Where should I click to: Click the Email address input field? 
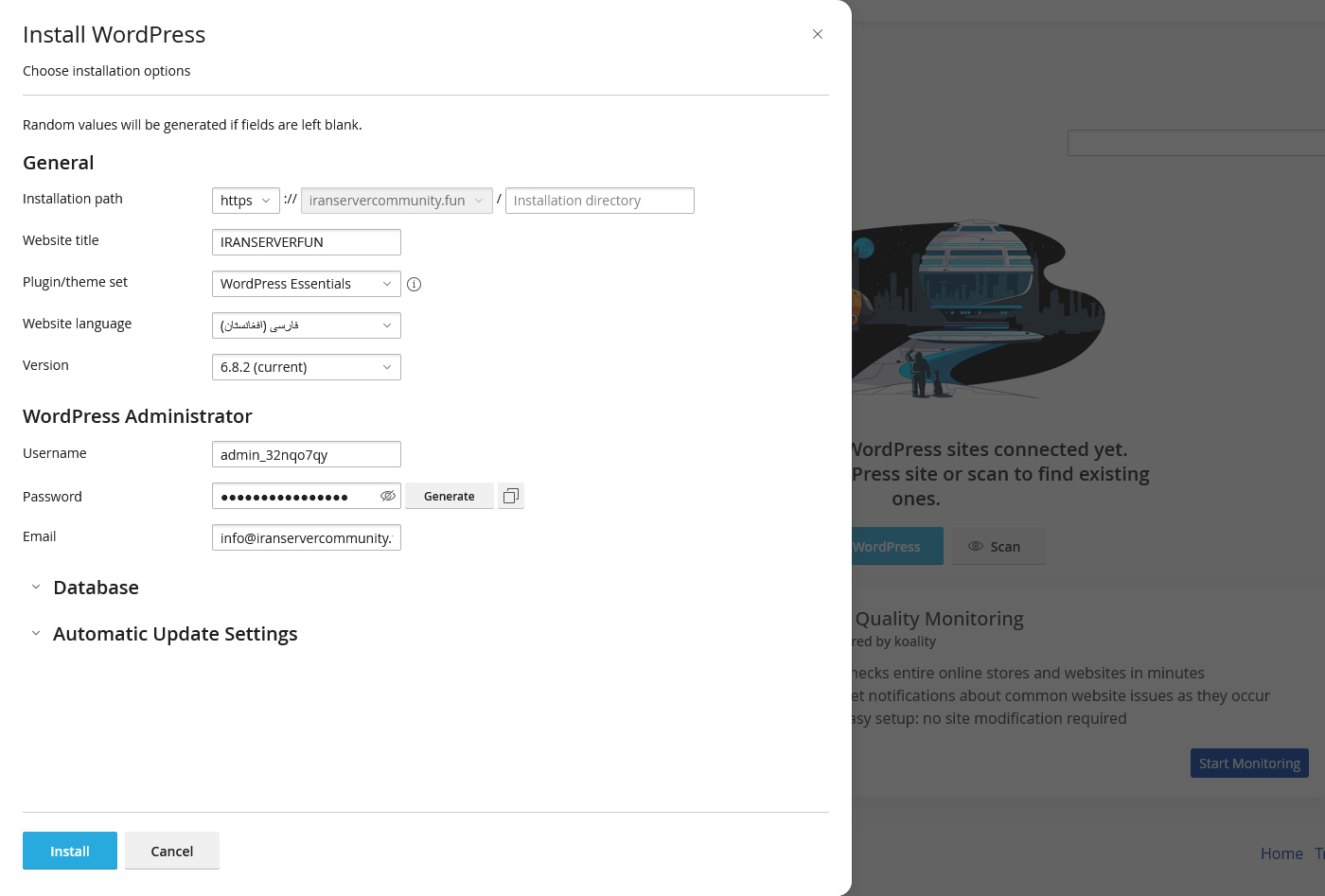tap(306, 537)
